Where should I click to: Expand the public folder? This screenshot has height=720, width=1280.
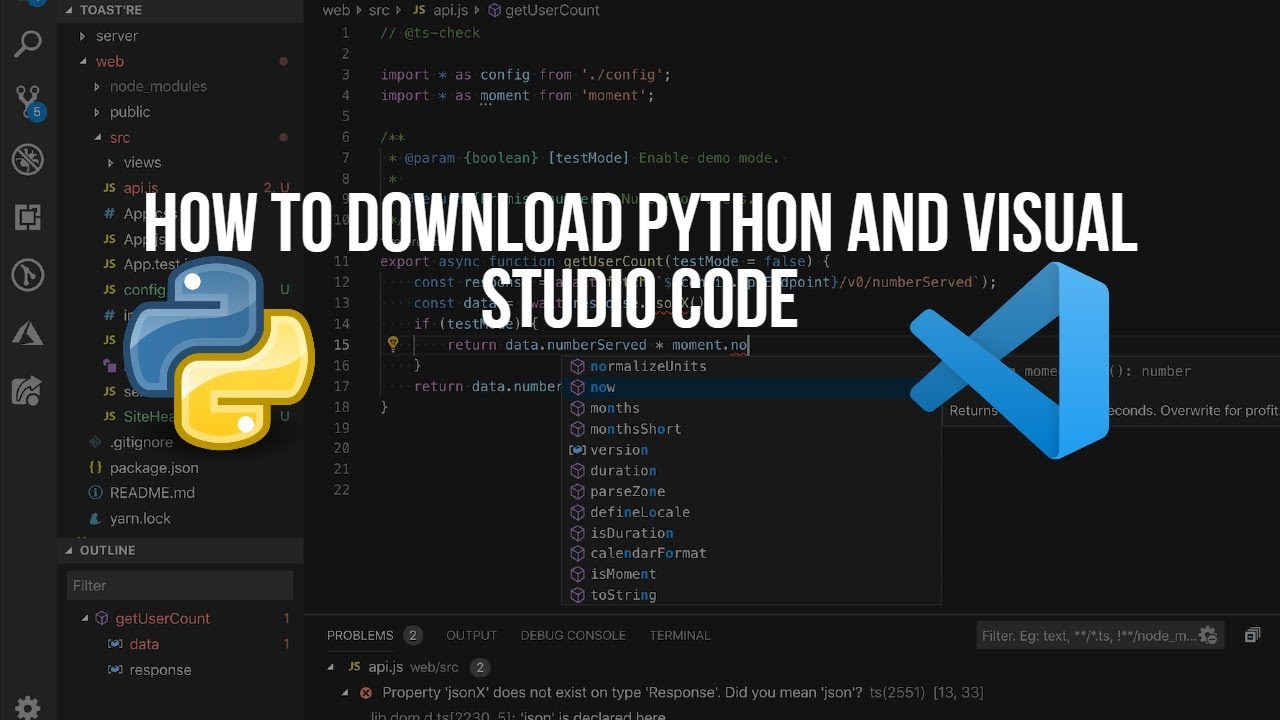(x=97, y=112)
